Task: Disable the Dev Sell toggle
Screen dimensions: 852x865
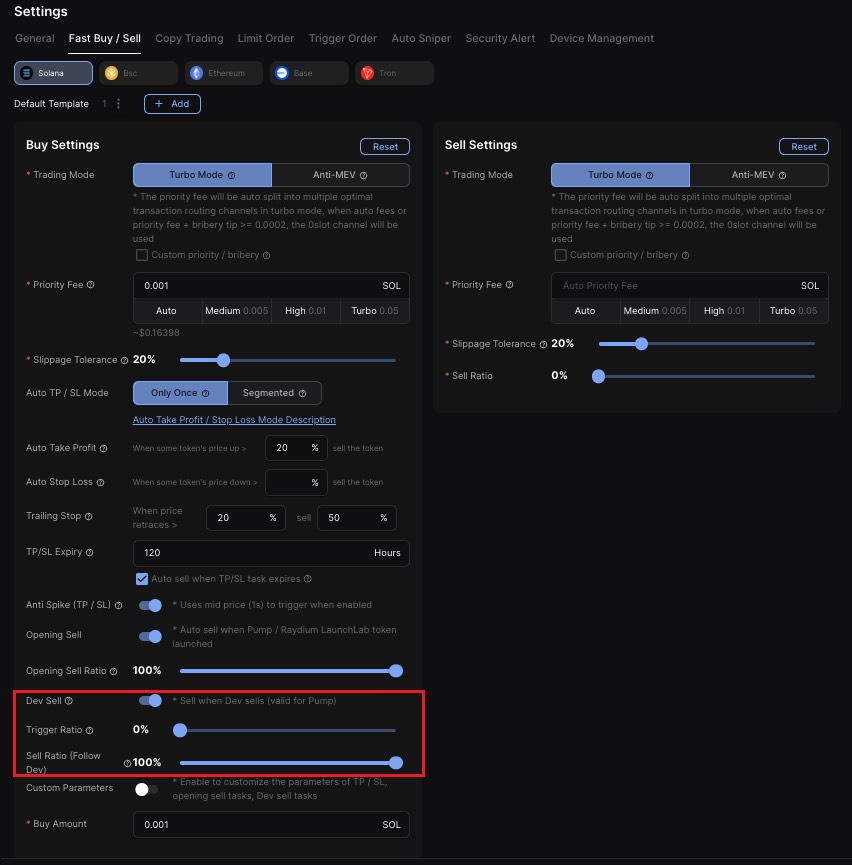Action: (150, 701)
